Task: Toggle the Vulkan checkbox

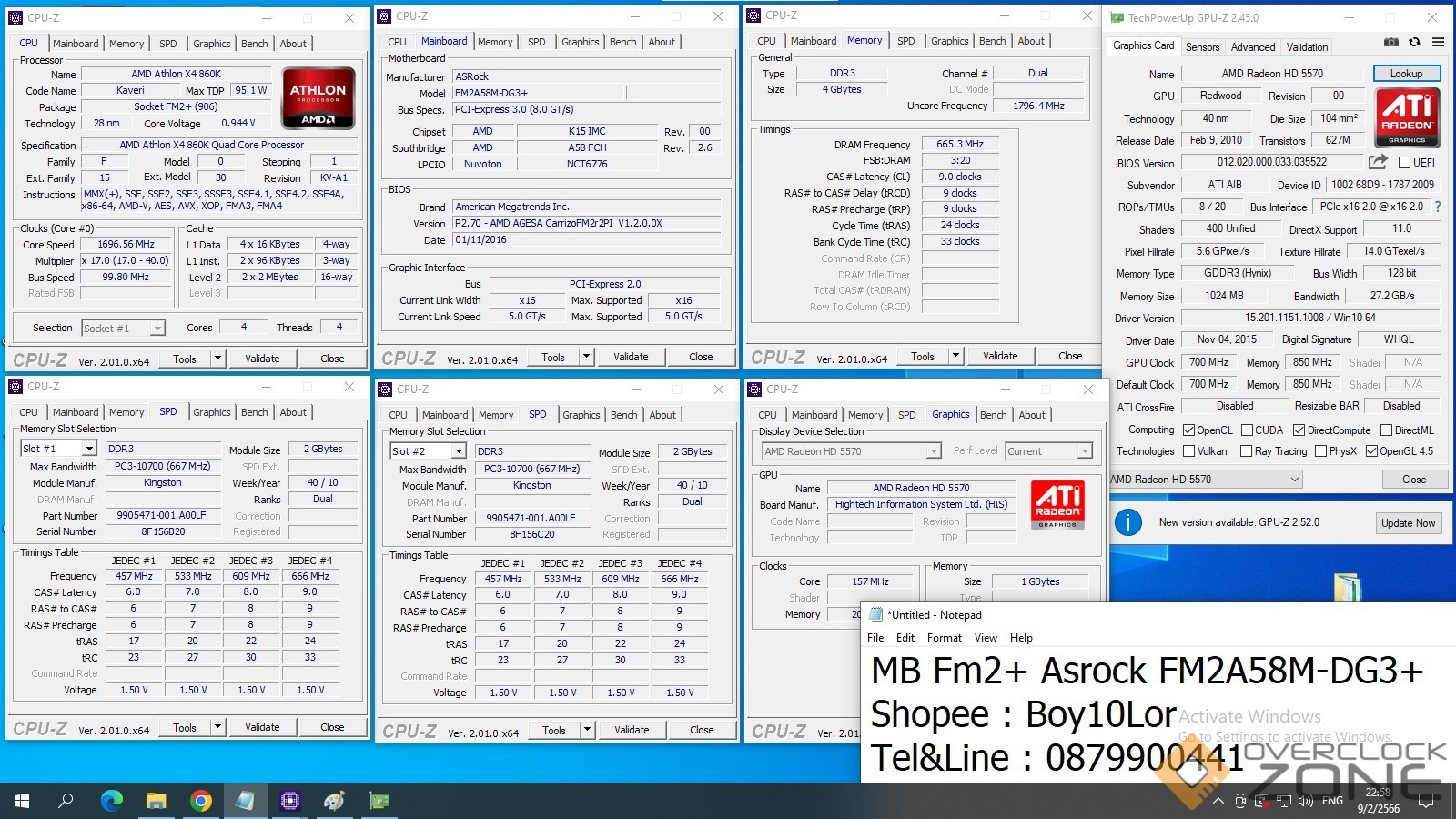Action: 1189,451
